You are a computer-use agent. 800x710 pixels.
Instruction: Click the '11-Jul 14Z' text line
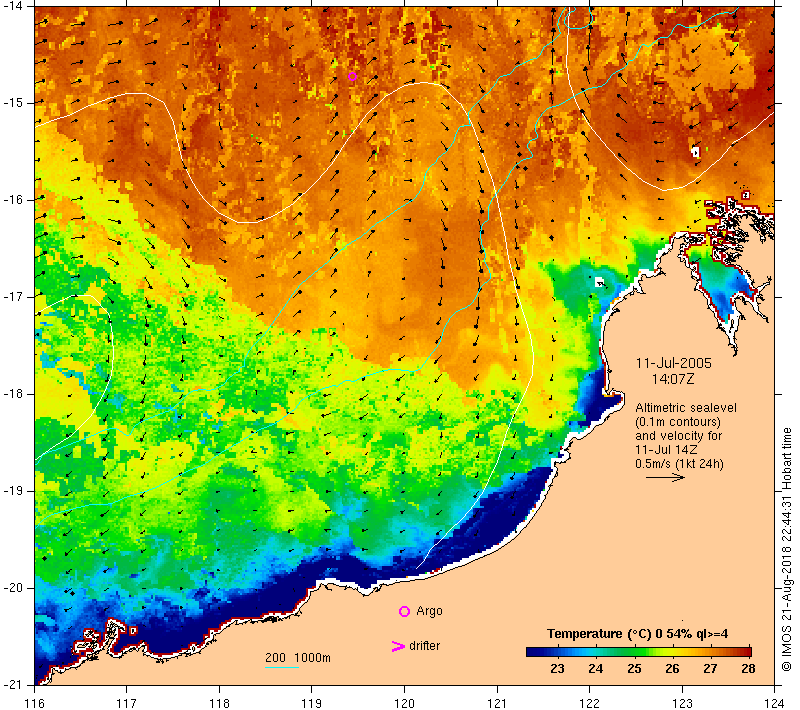(x=666, y=450)
